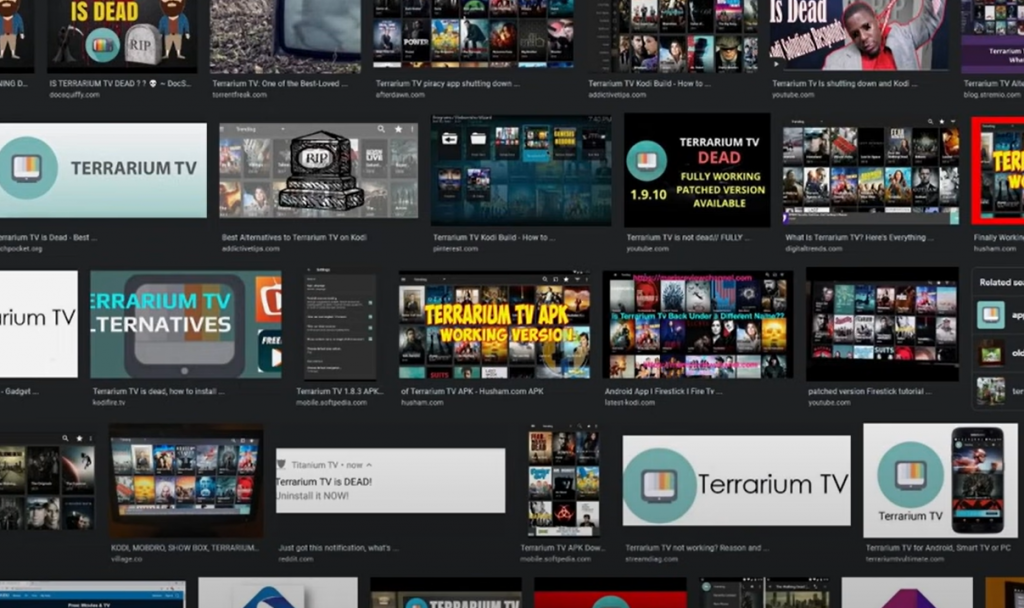Open 'IS TERRARIUM TV DEAD ? ?' DocSquiffy result title
The image size is (1024, 608).
pyautogui.click(x=119, y=84)
